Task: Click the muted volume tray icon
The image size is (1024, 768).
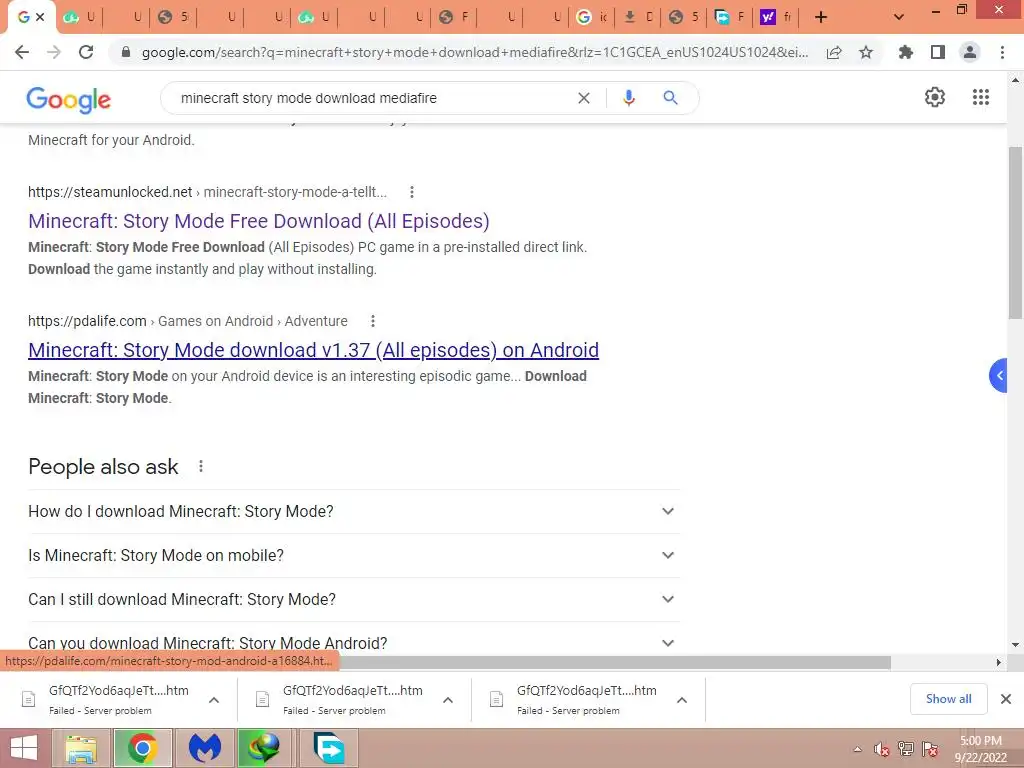Action: pyautogui.click(x=882, y=749)
